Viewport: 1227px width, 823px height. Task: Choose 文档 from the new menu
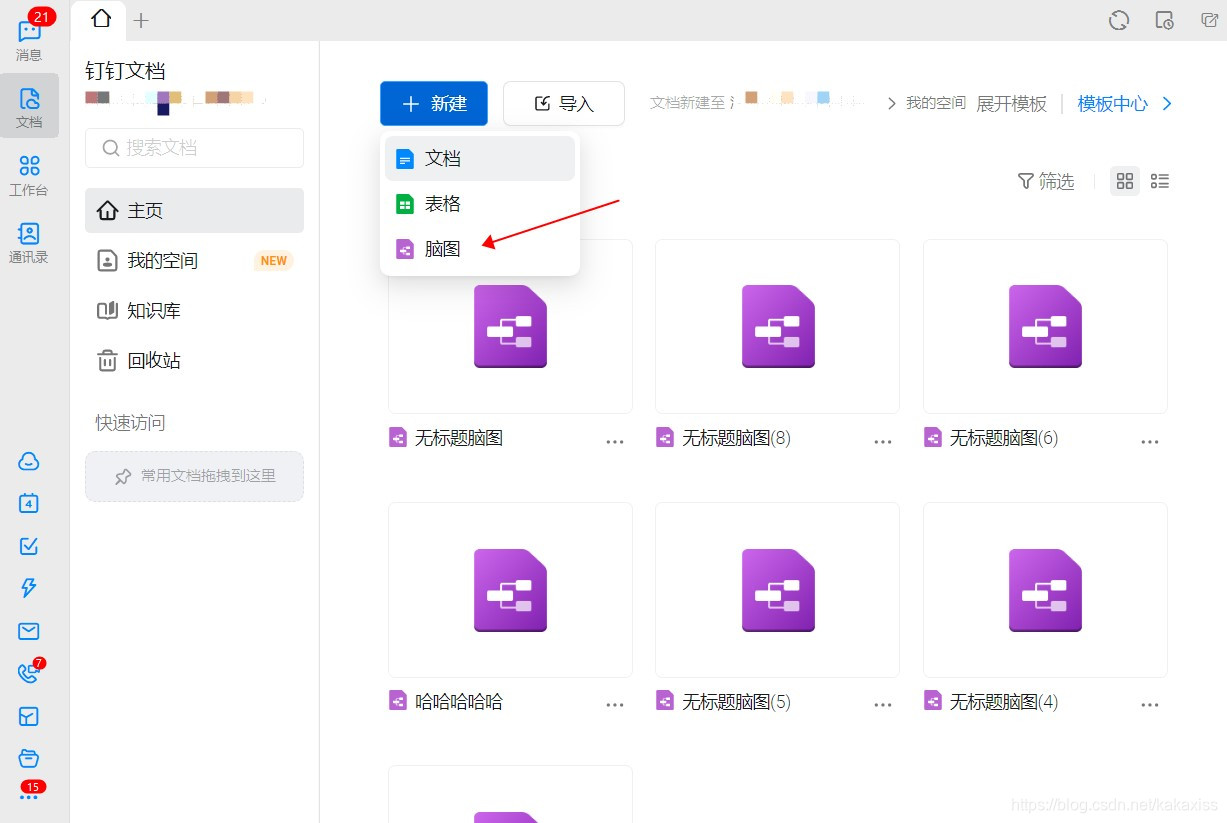click(x=480, y=158)
